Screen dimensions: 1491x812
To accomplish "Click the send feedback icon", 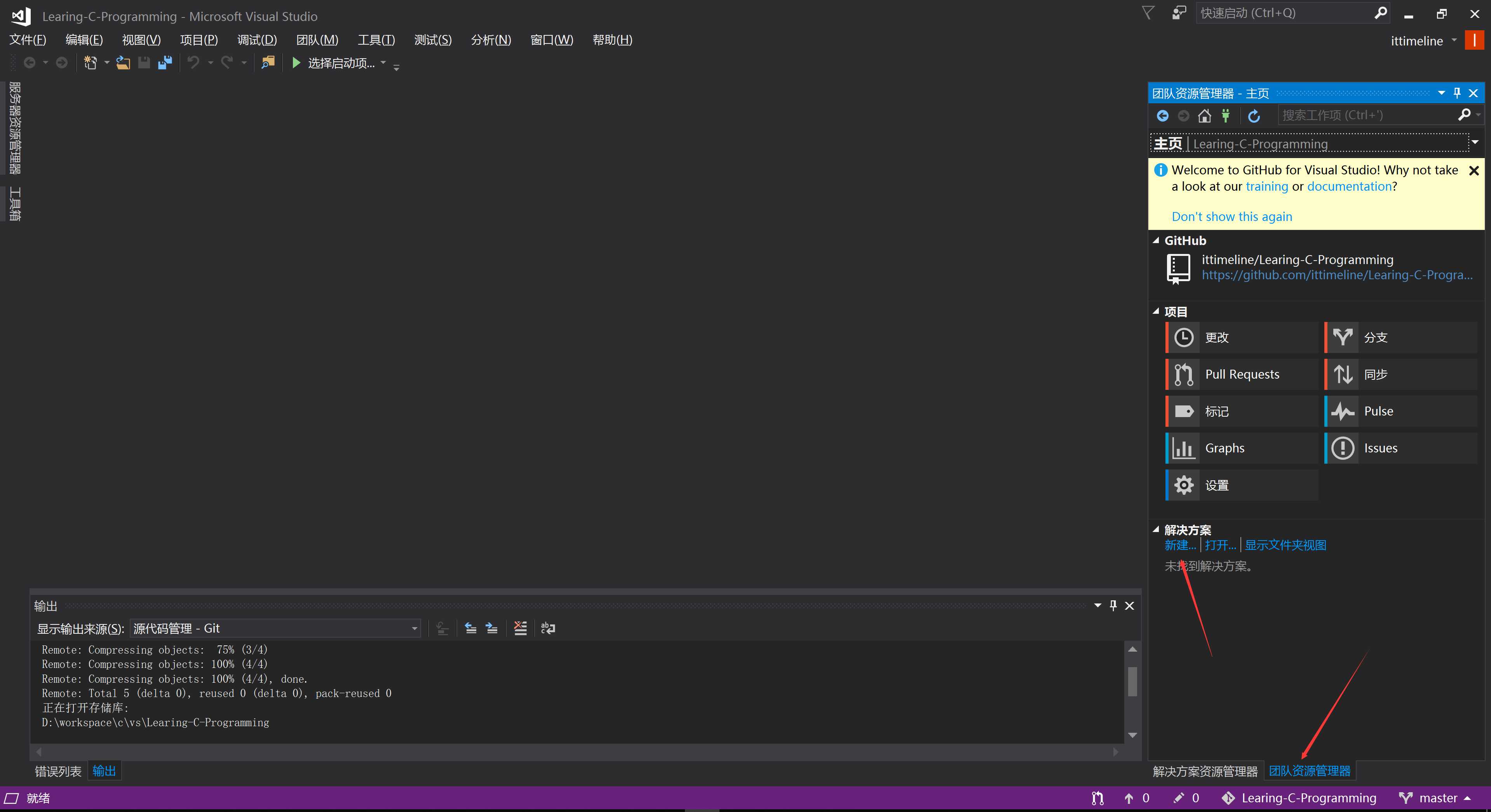I will 1178,13.
